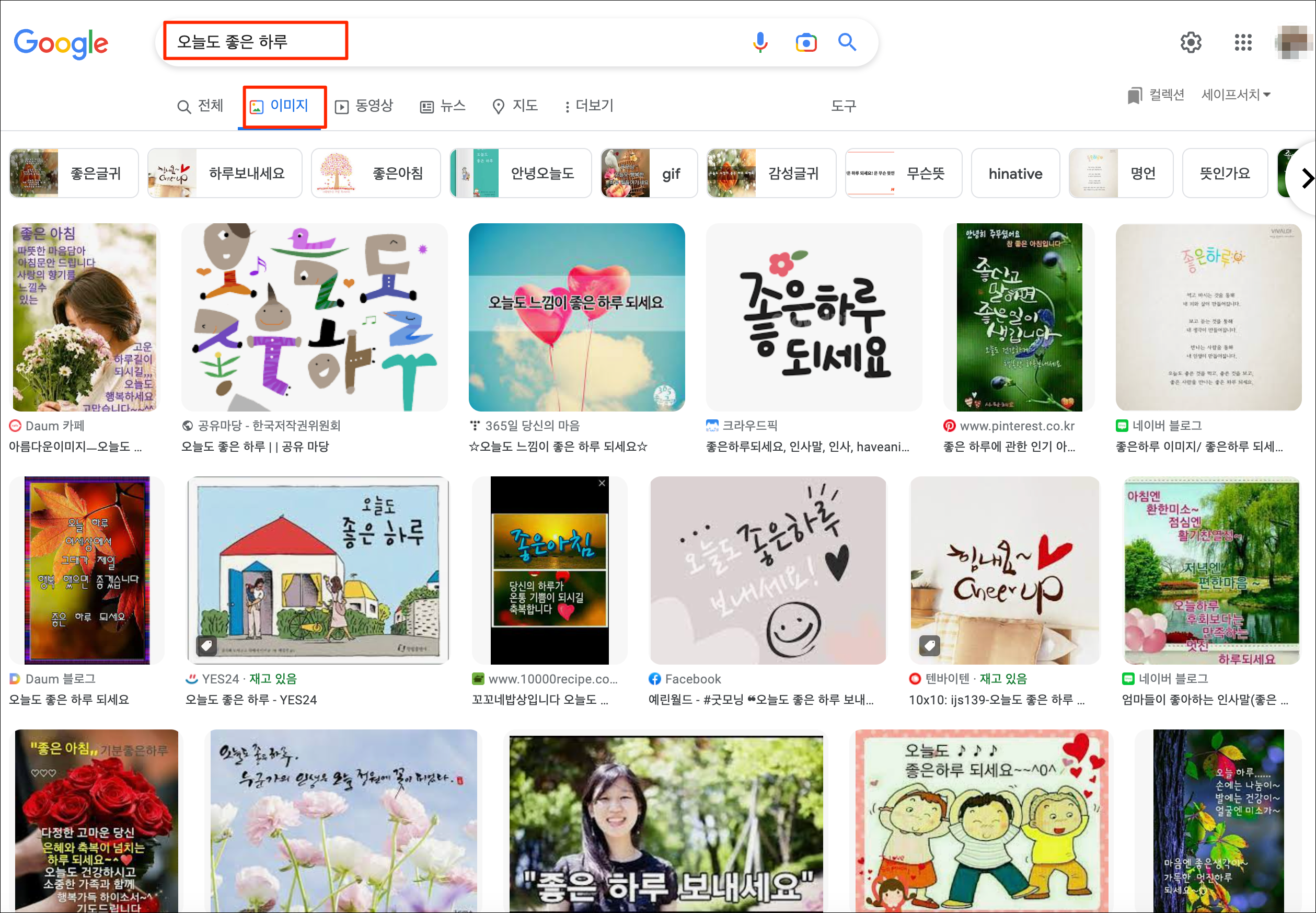Click the user profile avatar
This screenshot has height=913, width=1316.
pos(1292,42)
